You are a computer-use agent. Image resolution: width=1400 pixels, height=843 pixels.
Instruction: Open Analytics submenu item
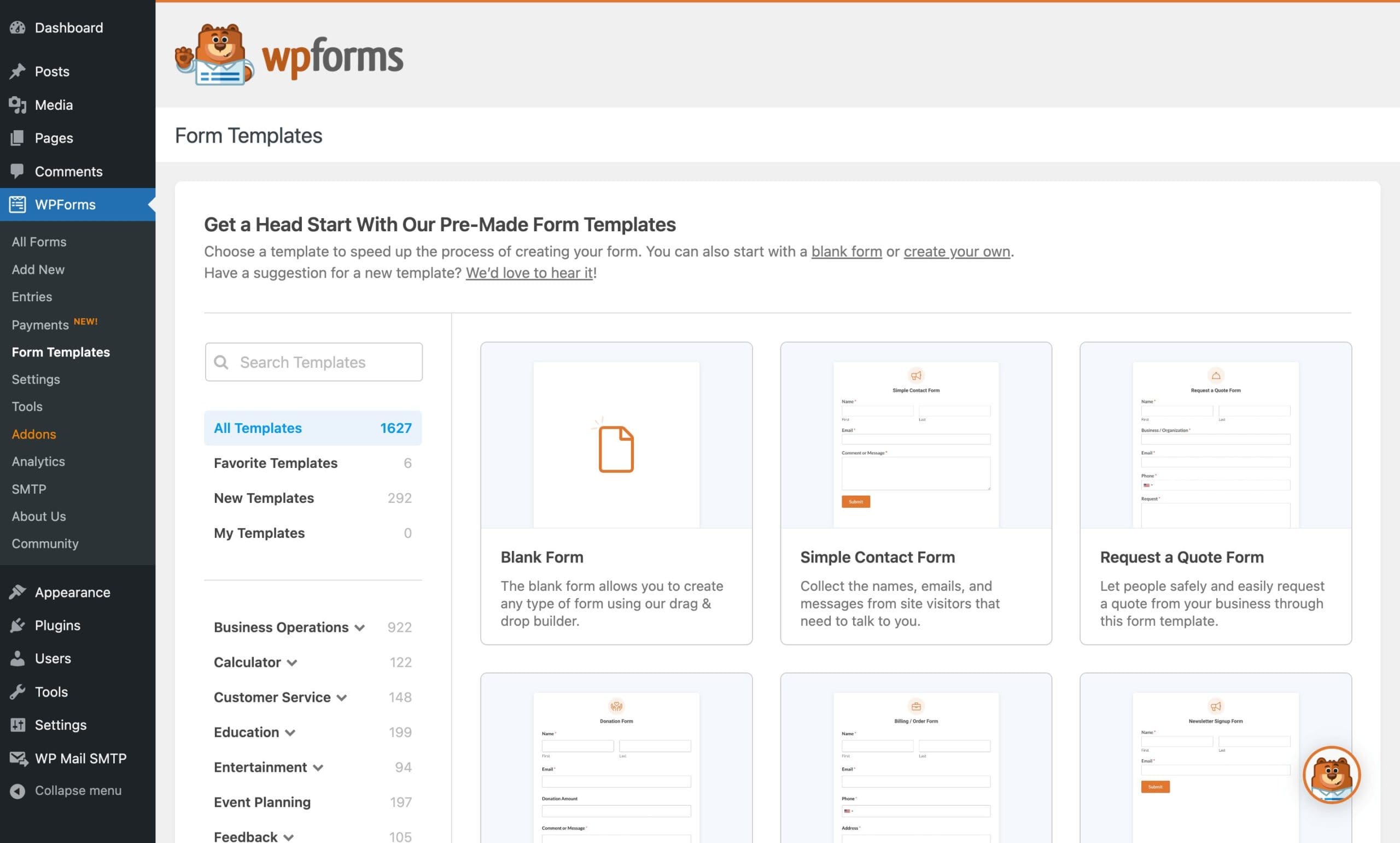(38, 461)
